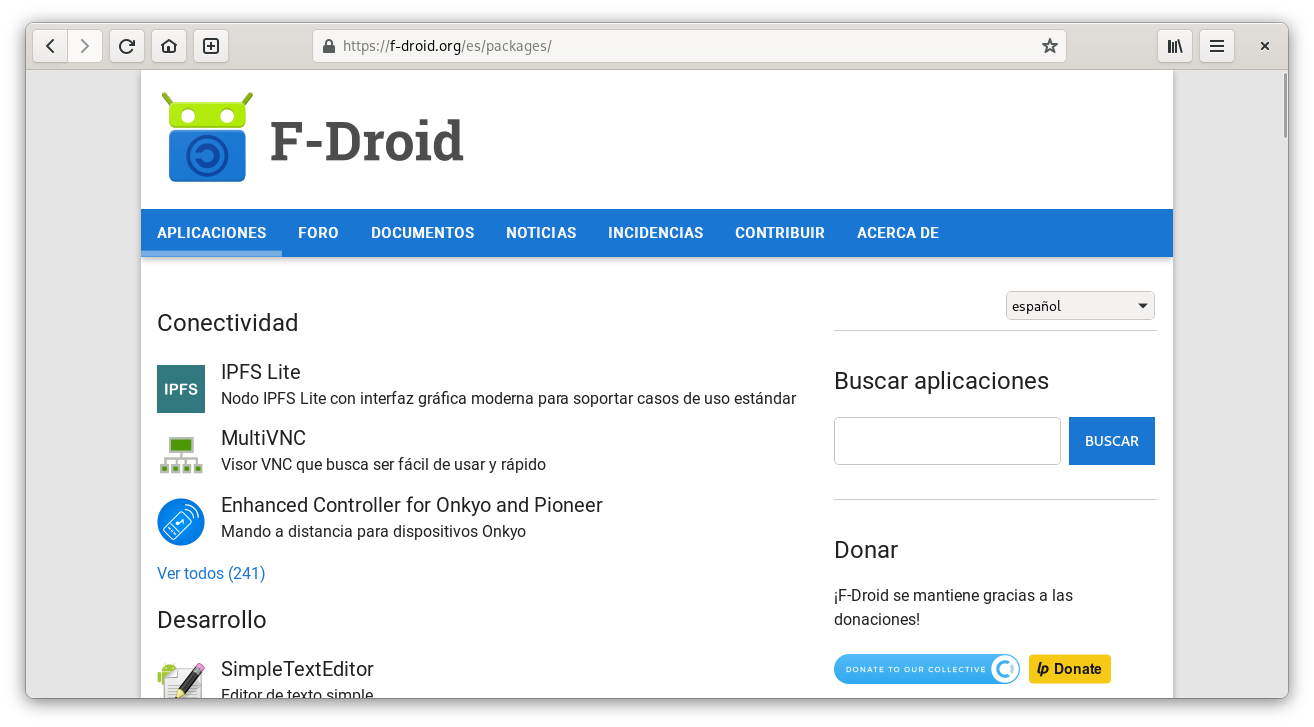Click the F-Droid site title text
1314x727 pixels.
367,141
